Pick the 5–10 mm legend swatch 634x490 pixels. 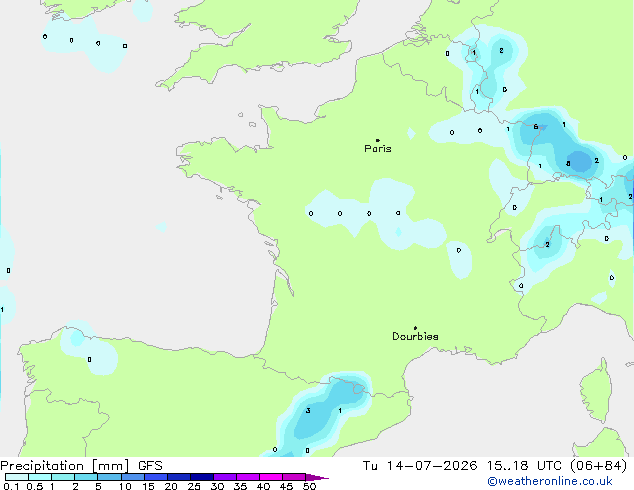click(109, 477)
